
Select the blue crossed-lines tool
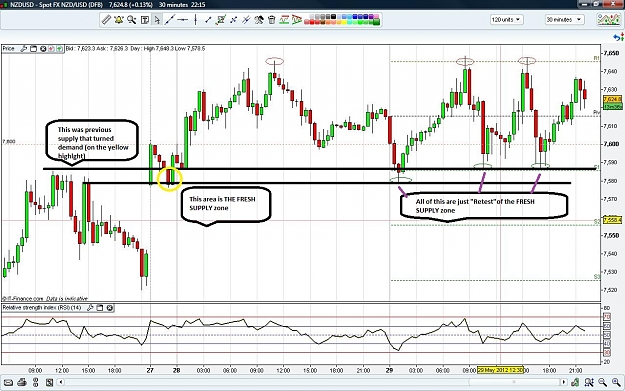(x=234, y=20)
